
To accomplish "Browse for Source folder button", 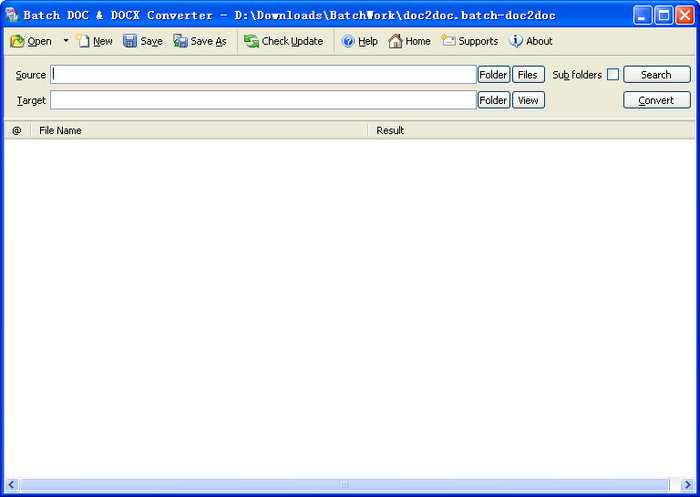I will (x=493, y=75).
